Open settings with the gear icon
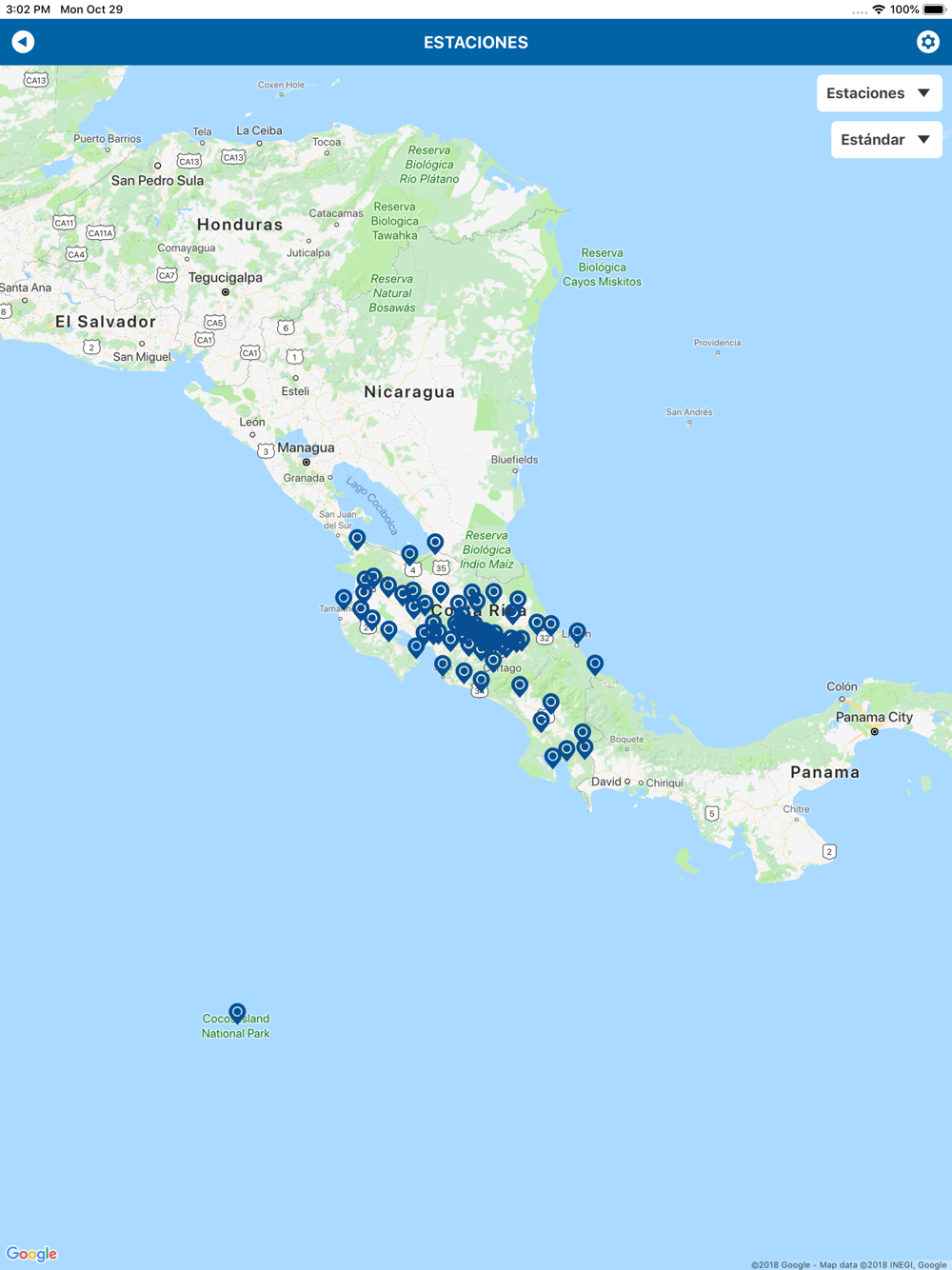Screen dimensions: 952x1270 click(x=927, y=42)
